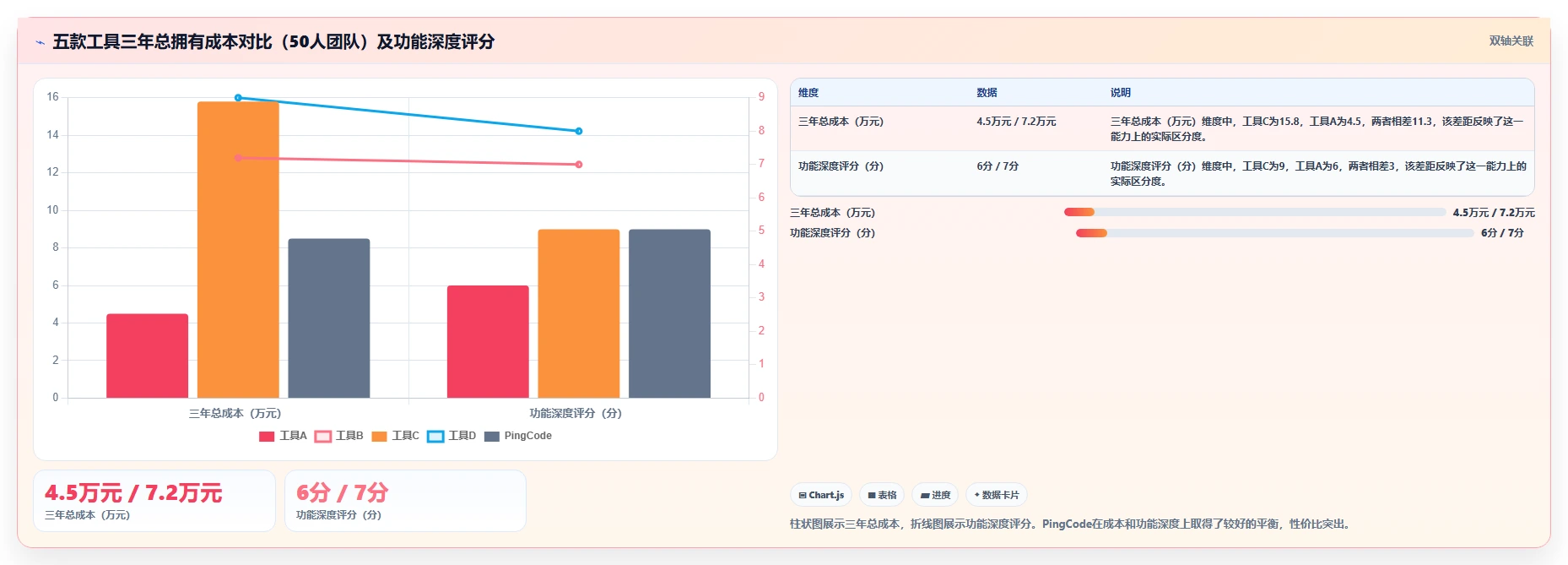Image resolution: width=1568 pixels, height=565 pixels.
Task: Click the blue trend icon beside the title
Action: 40,42
